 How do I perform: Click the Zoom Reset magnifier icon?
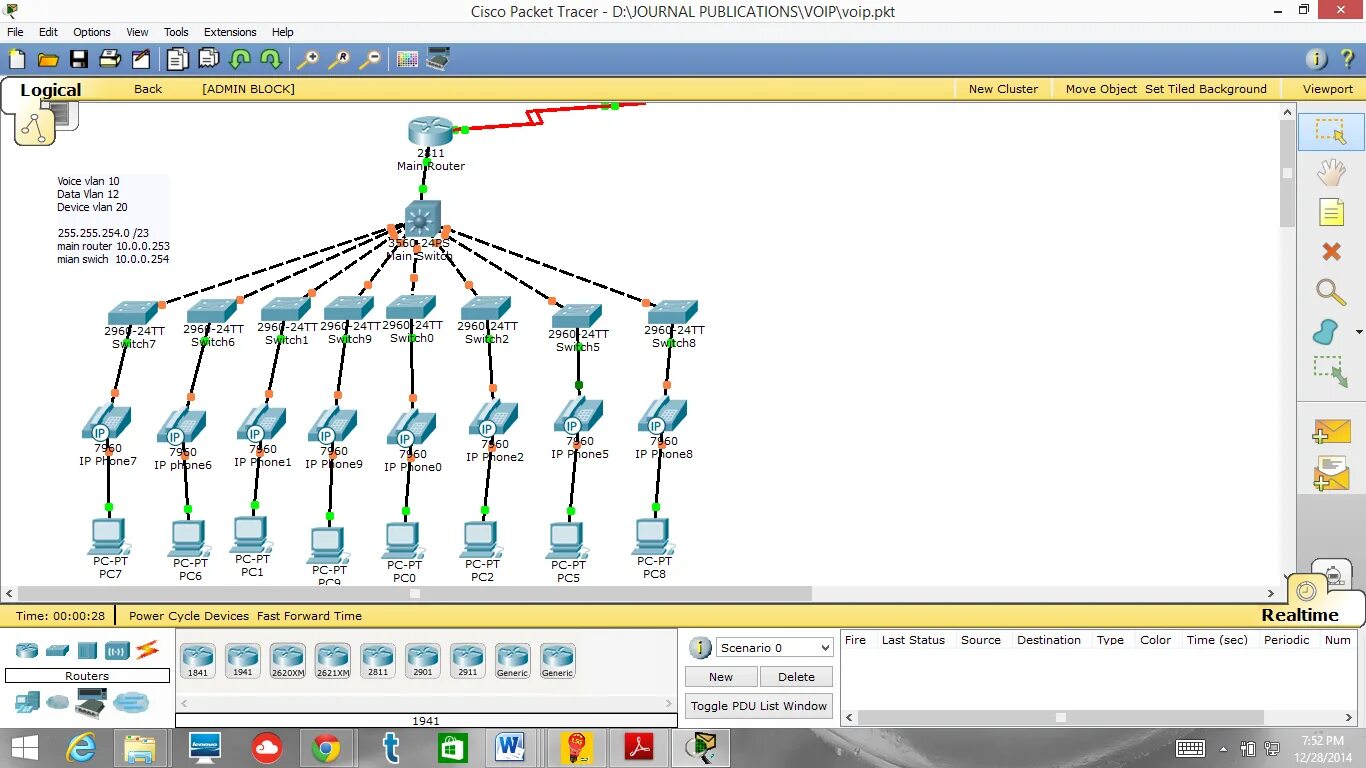(339, 59)
